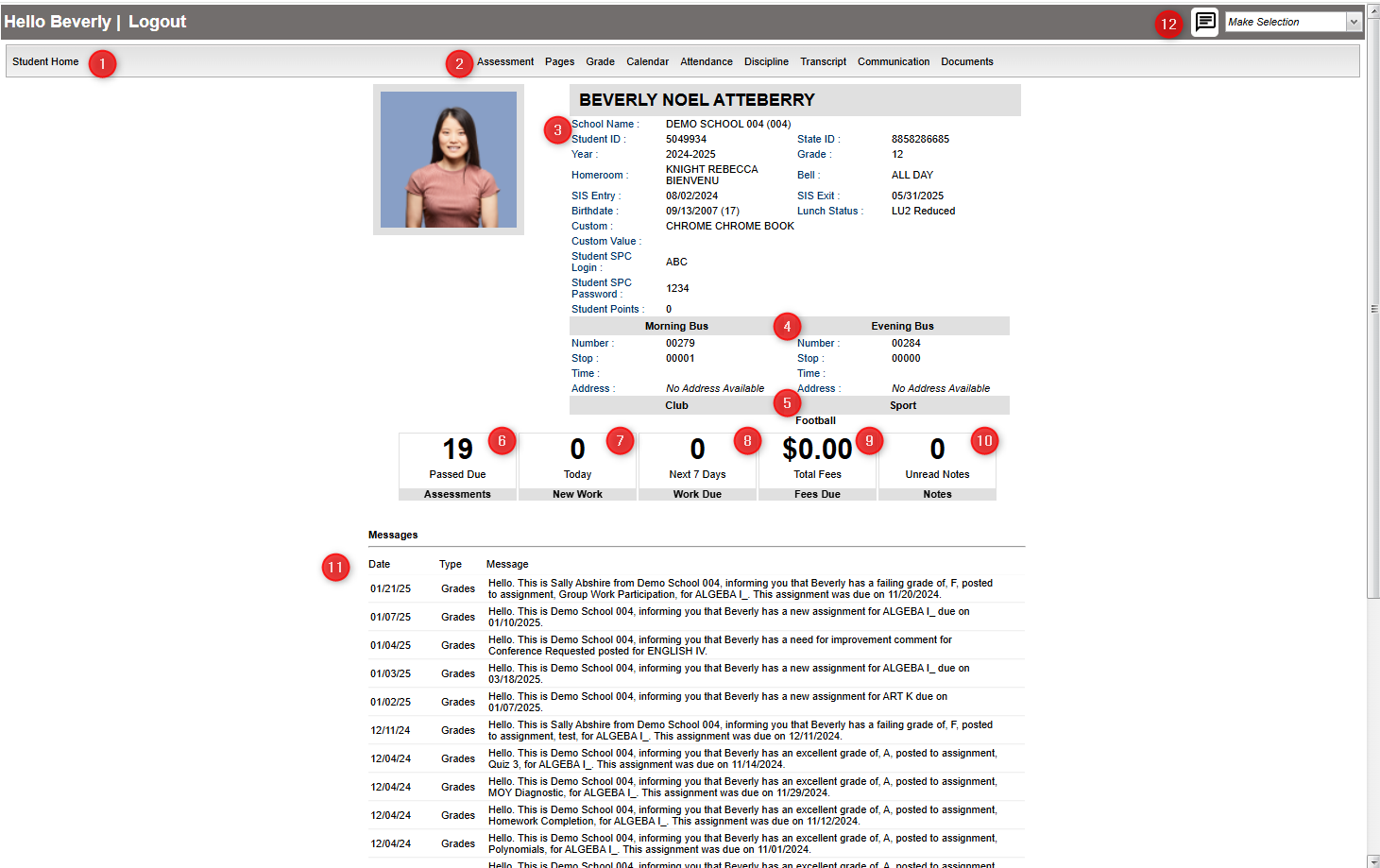Image resolution: width=1380 pixels, height=868 pixels.
Task: Open the Transcript menu item
Action: point(823,61)
